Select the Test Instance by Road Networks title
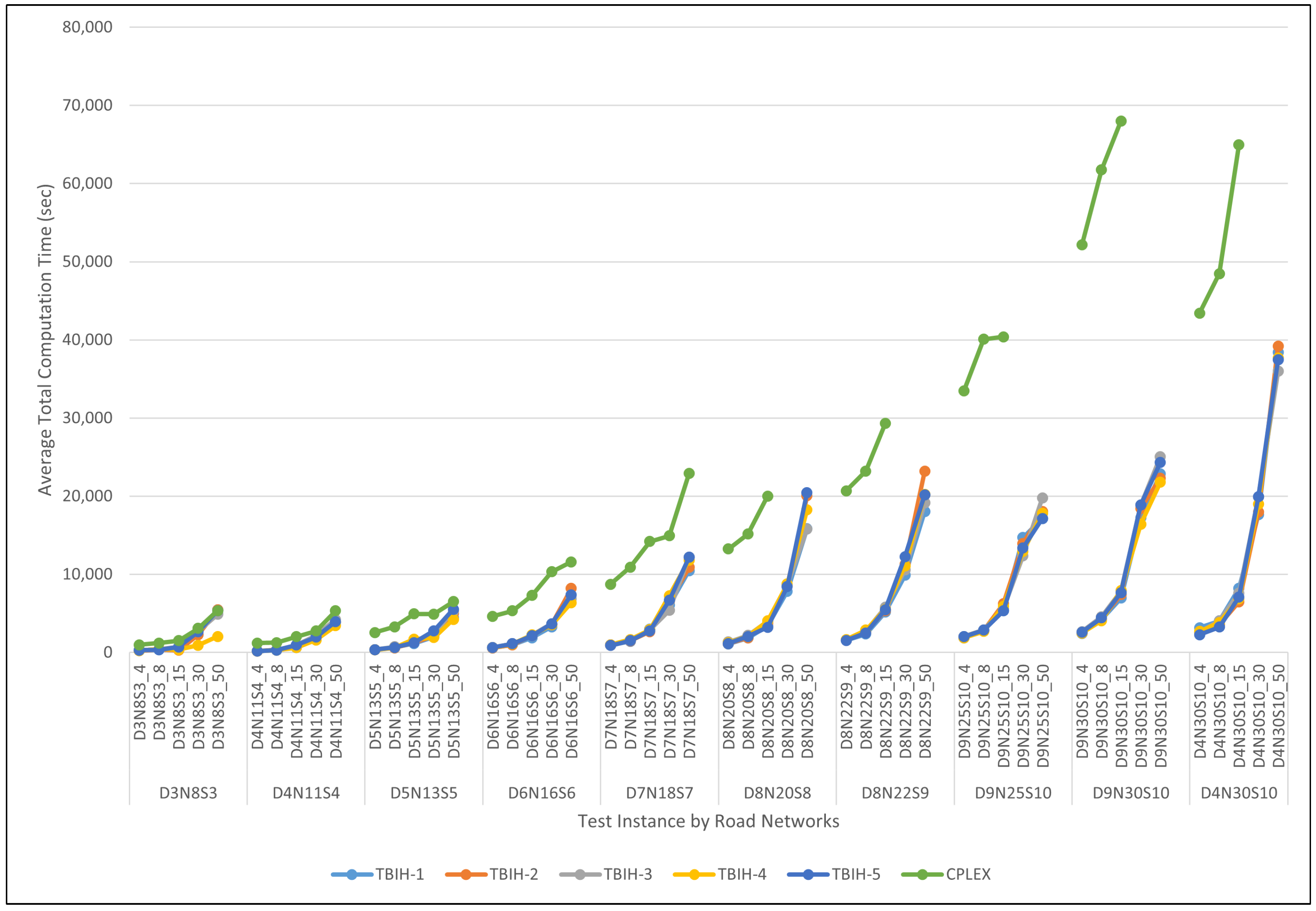Viewport: 1316px width, 911px height. pyautogui.click(x=708, y=822)
